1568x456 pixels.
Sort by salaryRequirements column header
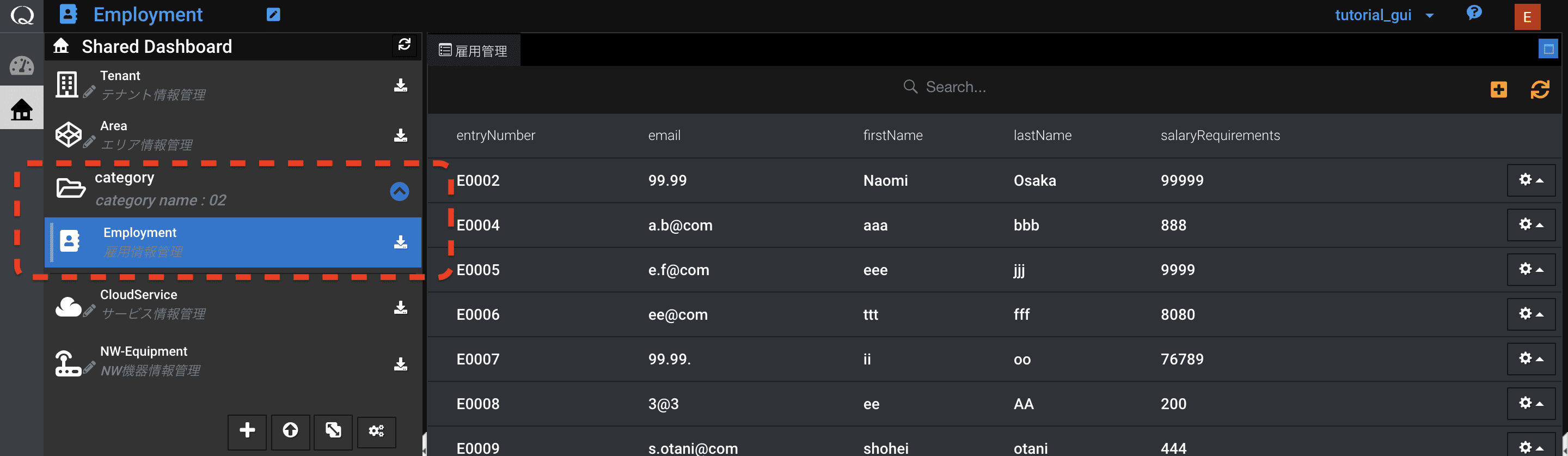pos(1220,135)
